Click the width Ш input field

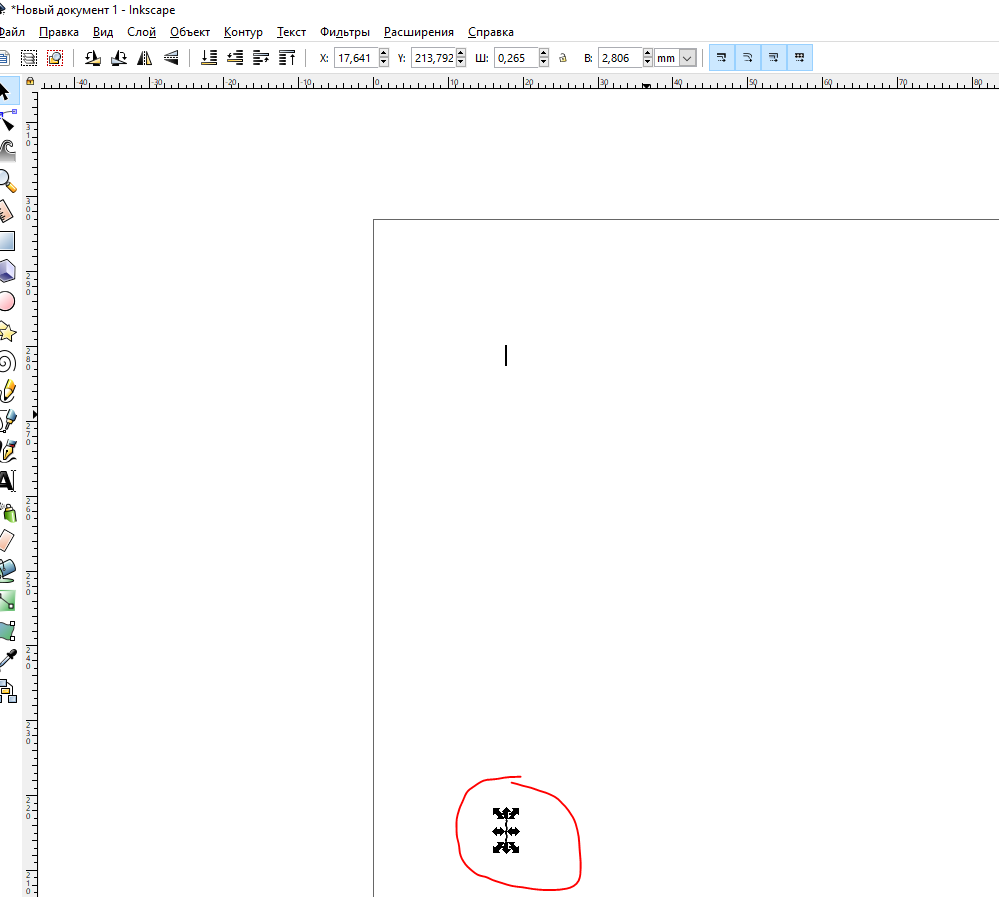point(516,58)
